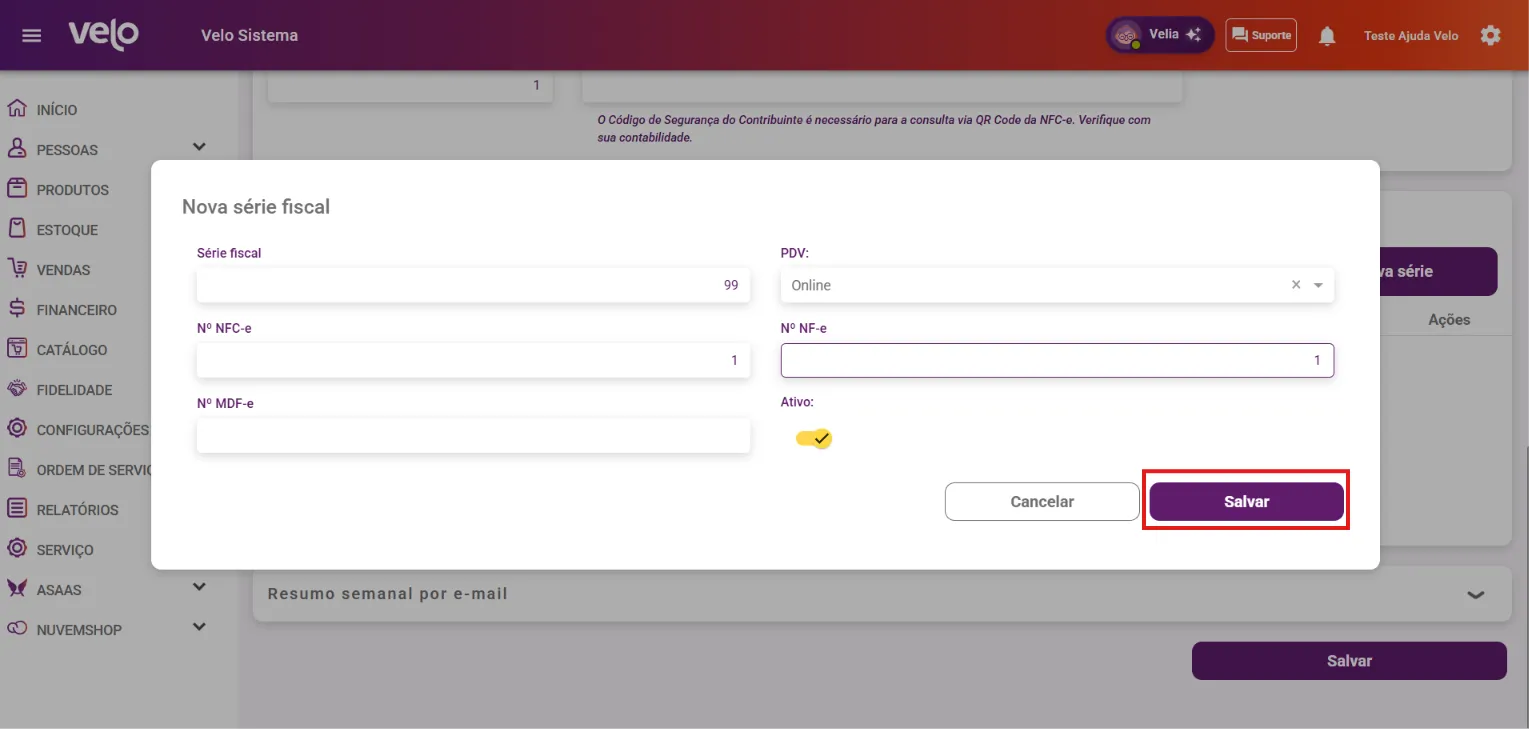Click the Produtos box icon
Viewport: 1529px width, 729px height.
coord(16,189)
